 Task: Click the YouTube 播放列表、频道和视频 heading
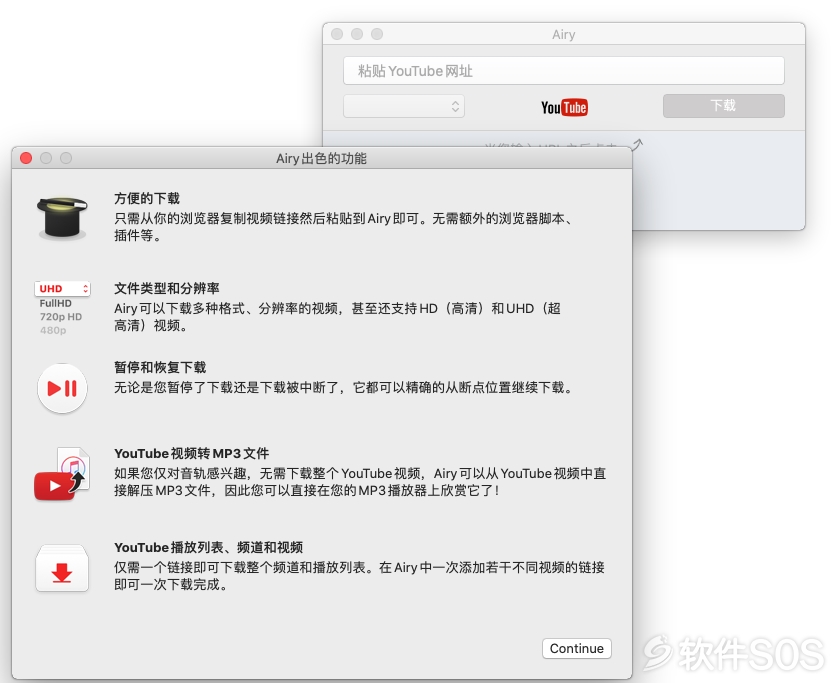208,547
